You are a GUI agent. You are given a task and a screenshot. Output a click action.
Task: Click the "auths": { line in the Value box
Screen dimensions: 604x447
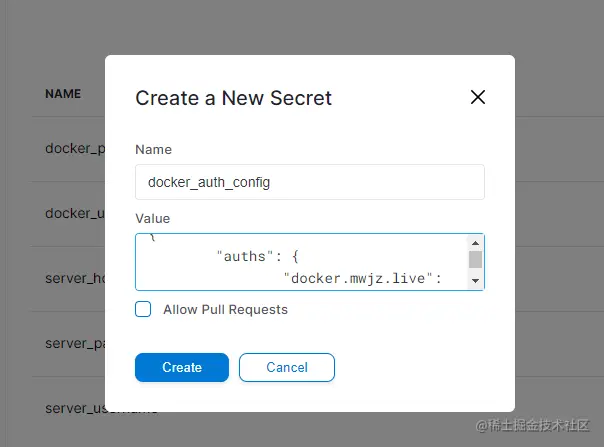click(258, 256)
